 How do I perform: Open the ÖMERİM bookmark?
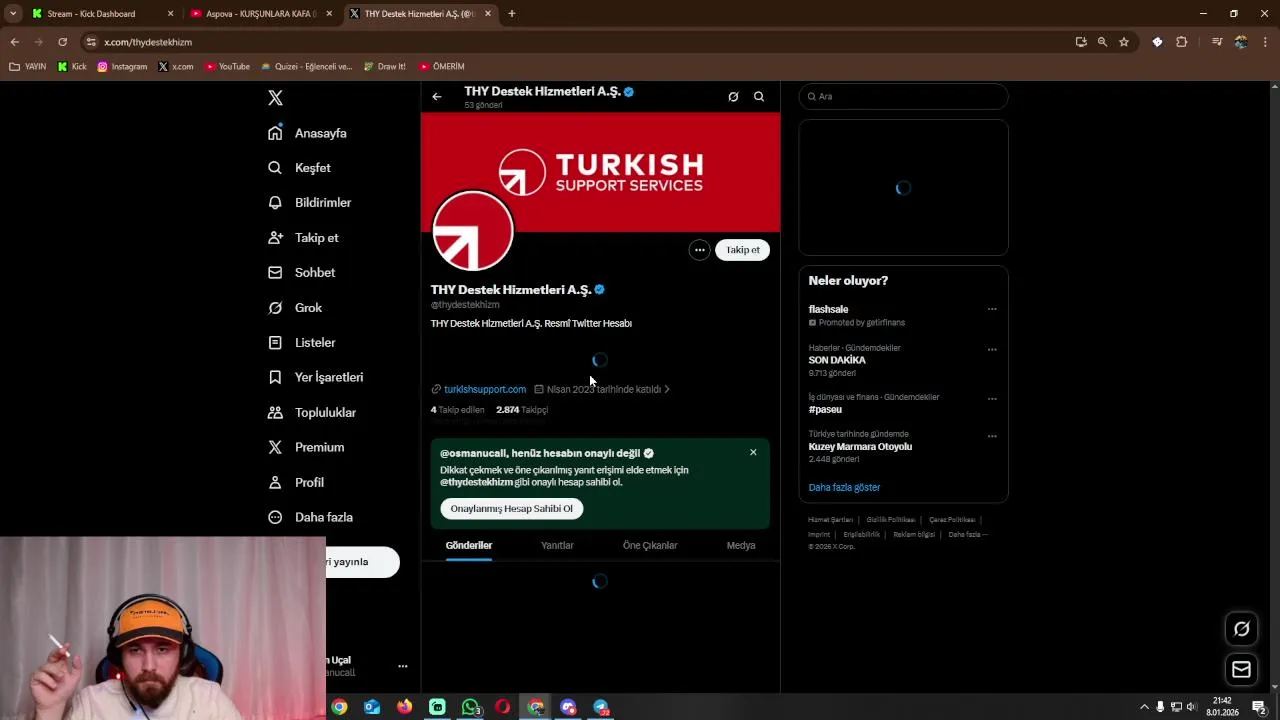(441, 67)
